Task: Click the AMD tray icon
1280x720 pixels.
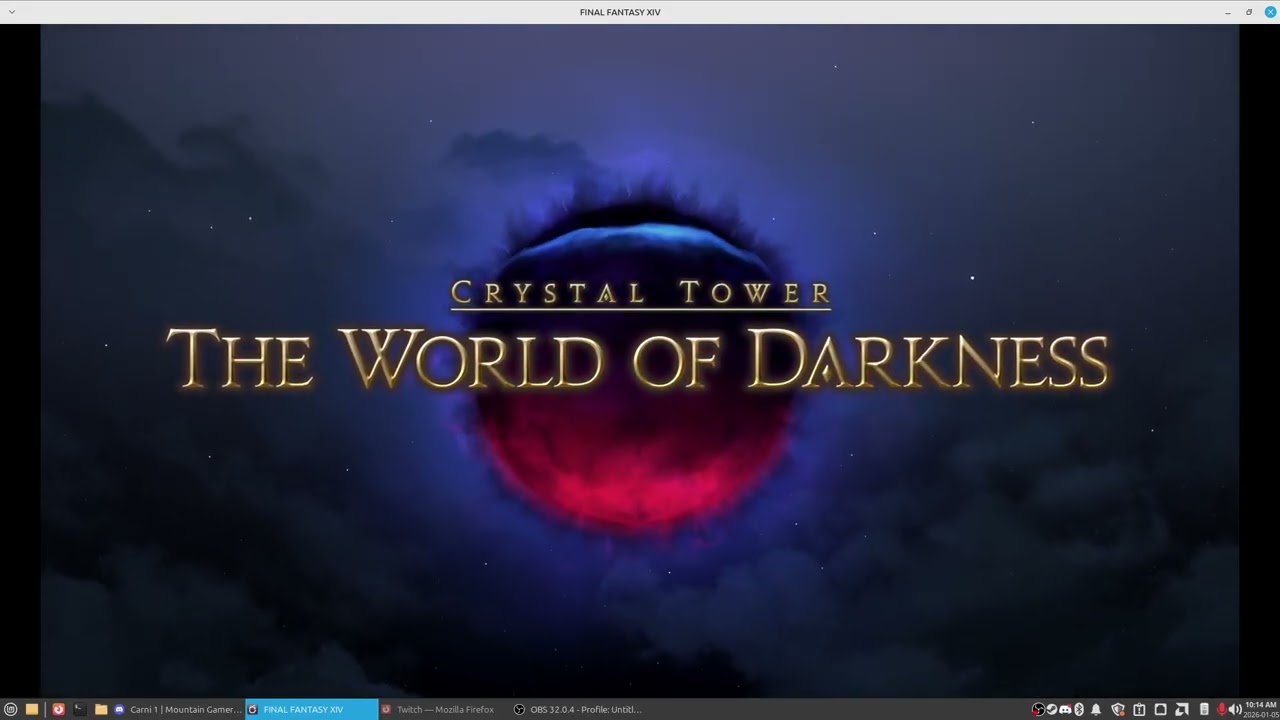Action: coord(1182,709)
